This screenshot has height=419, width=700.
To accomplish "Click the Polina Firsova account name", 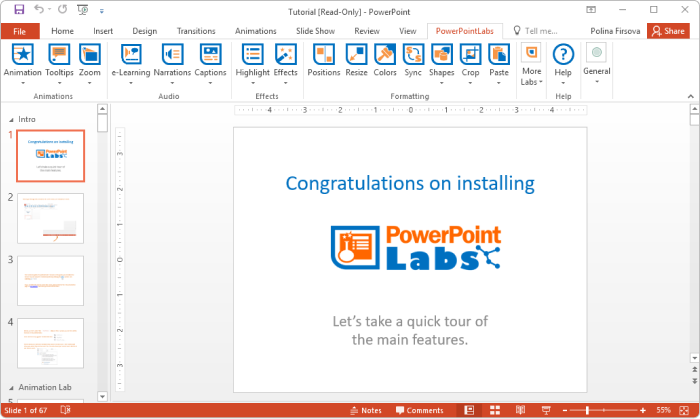I will point(615,31).
